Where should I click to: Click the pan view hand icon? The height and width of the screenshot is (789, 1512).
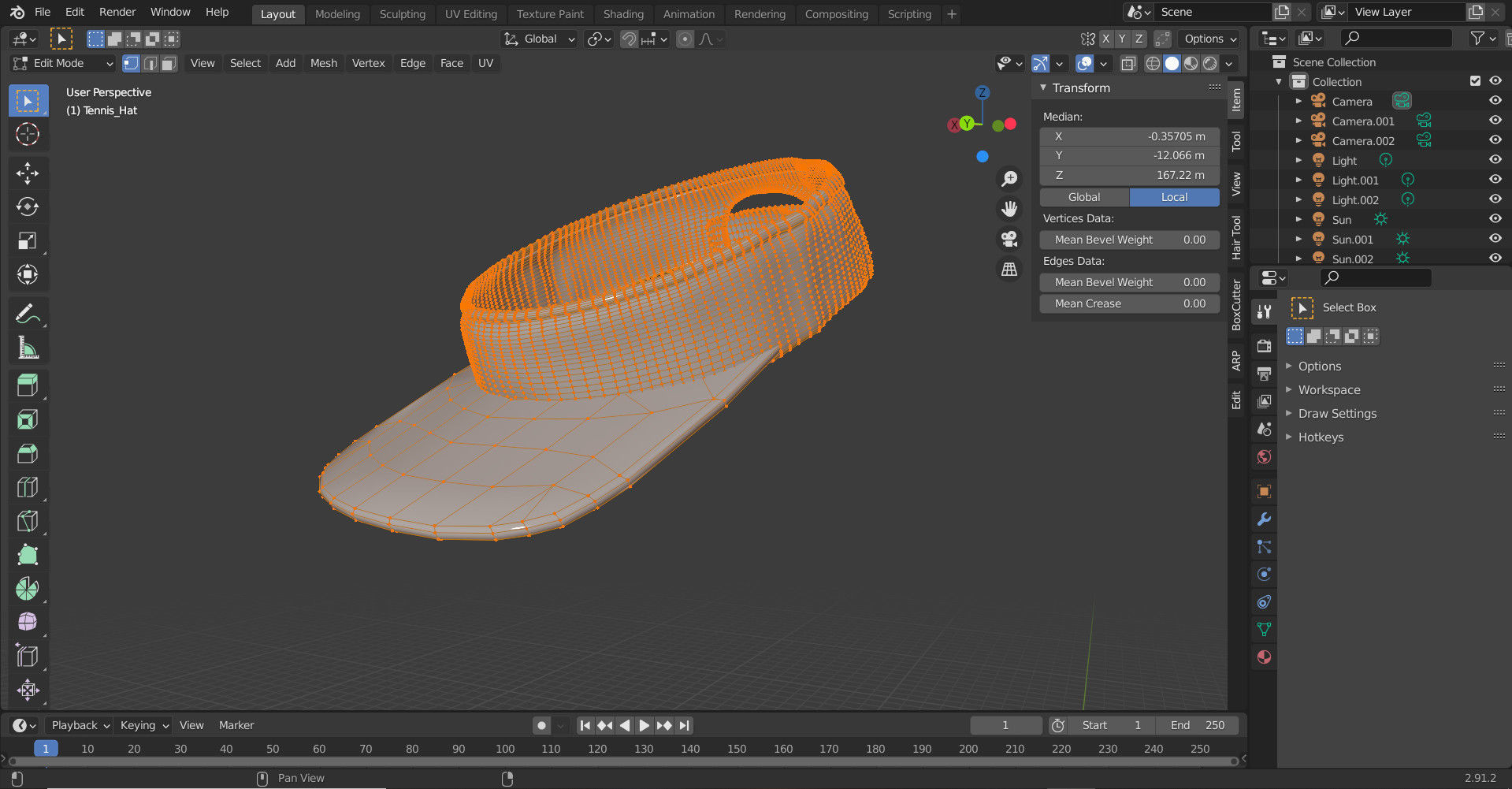[1009, 209]
